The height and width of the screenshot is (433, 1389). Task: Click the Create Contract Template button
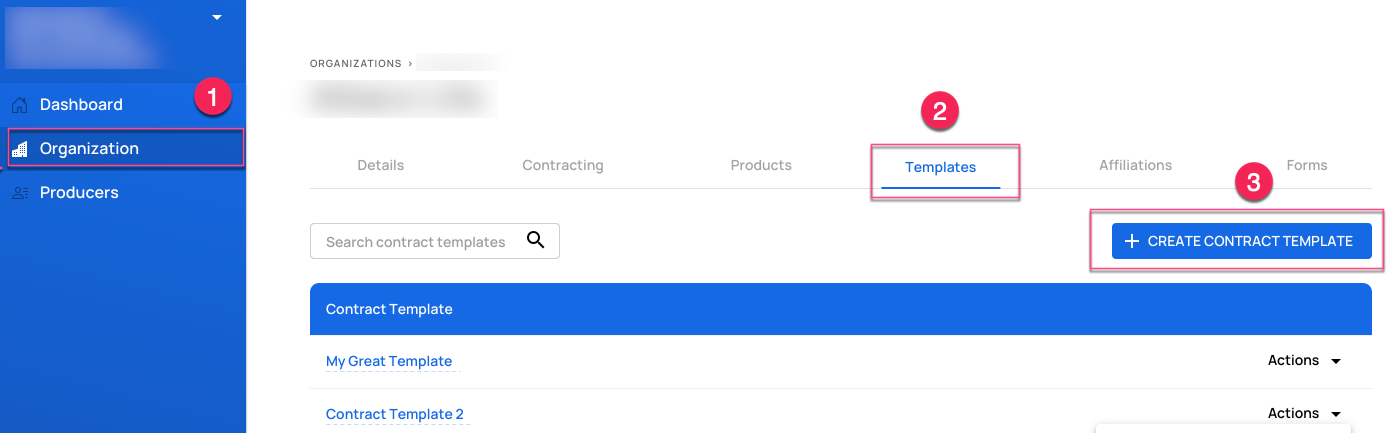1241,241
